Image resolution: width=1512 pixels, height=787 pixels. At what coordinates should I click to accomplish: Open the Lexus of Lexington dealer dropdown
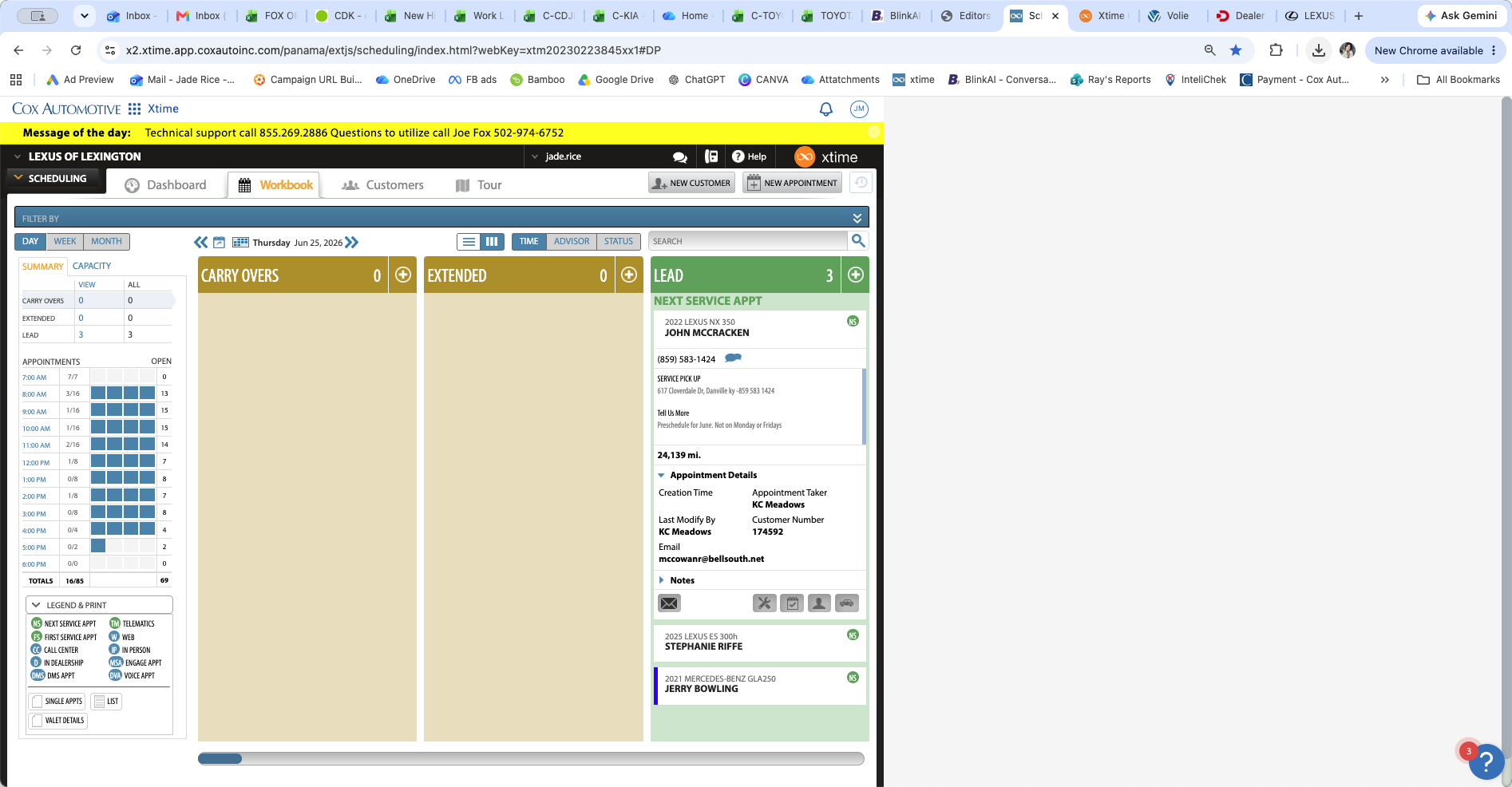point(18,156)
